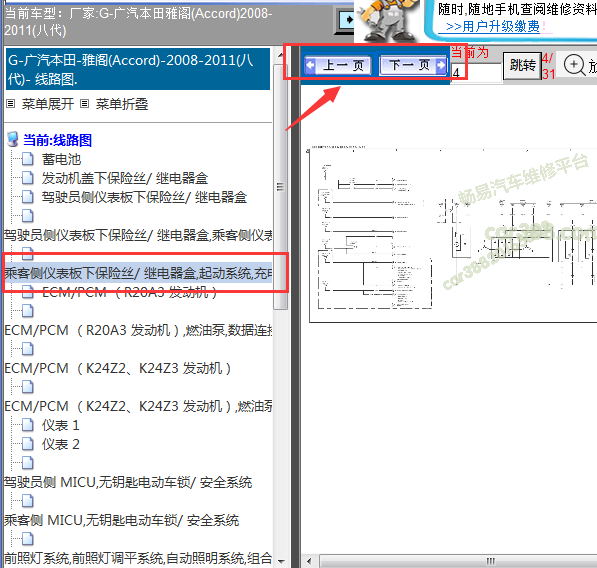This screenshot has height=568, width=597.
Task: Go to previous page with 上一页 button
Action: 338,65
